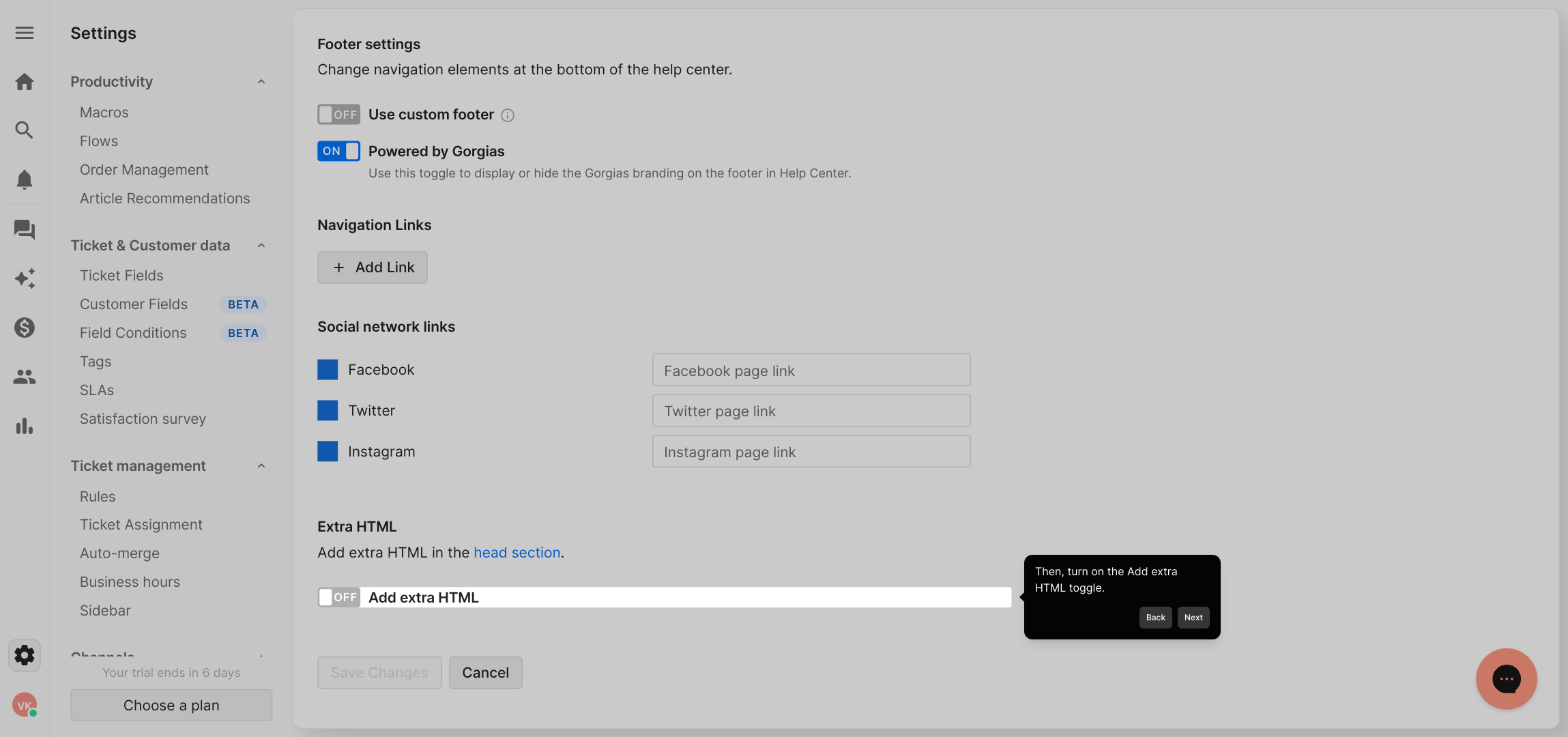1568x737 pixels.
Task: Open Satisfaction survey settings
Action: coord(143,419)
